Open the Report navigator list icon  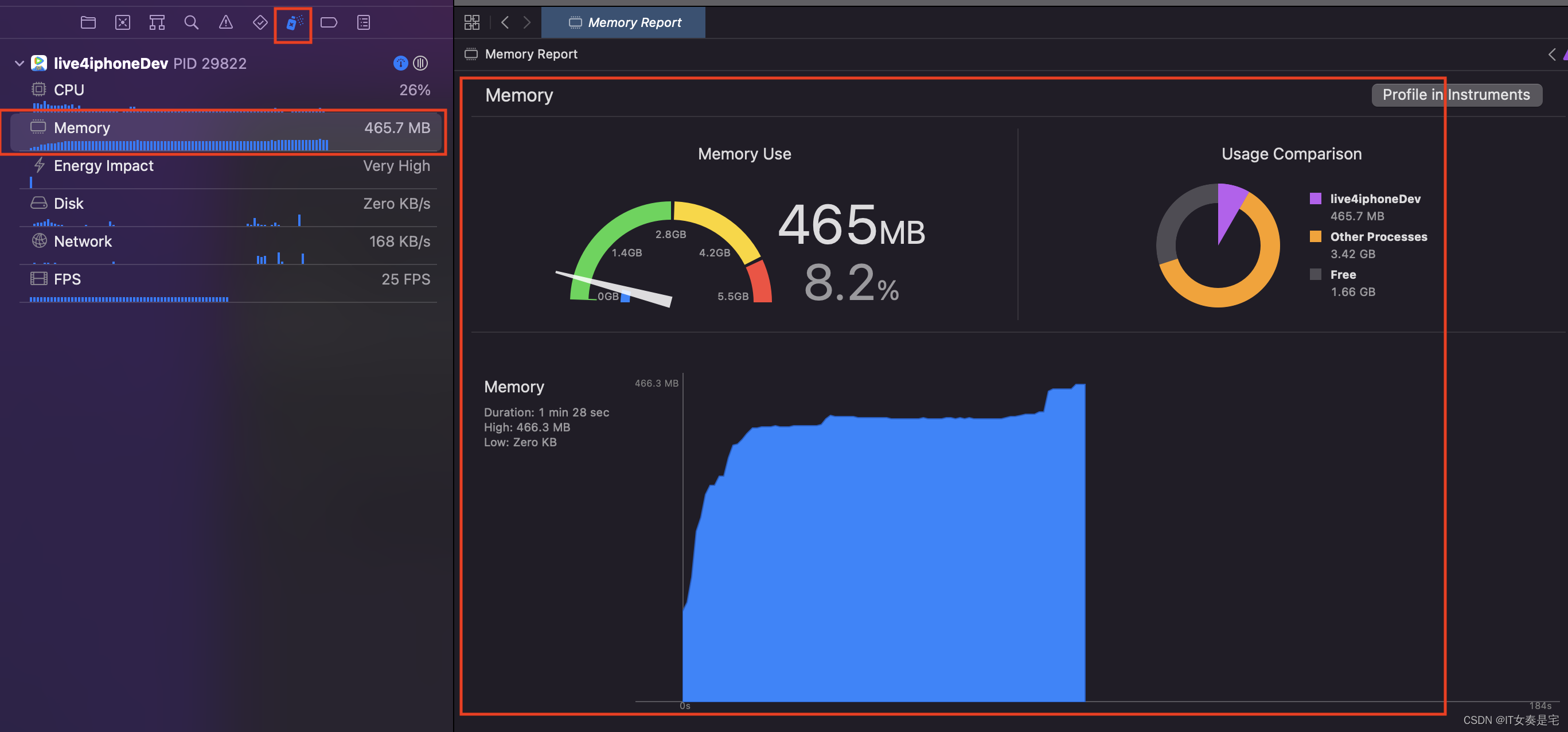coord(364,22)
